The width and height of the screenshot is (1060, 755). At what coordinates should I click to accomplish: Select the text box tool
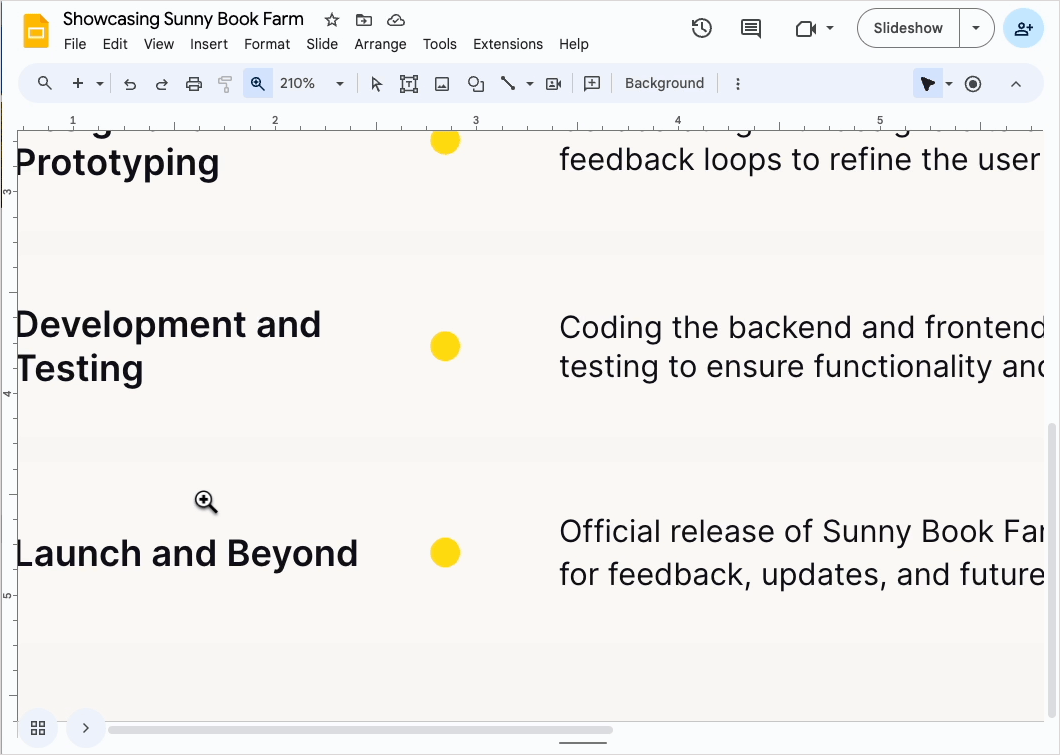pyautogui.click(x=409, y=84)
